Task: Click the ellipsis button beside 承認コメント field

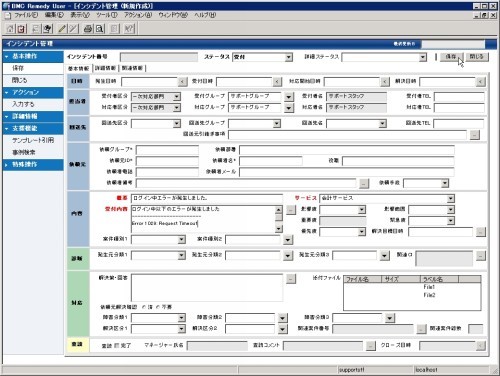Action: (x=370, y=346)
